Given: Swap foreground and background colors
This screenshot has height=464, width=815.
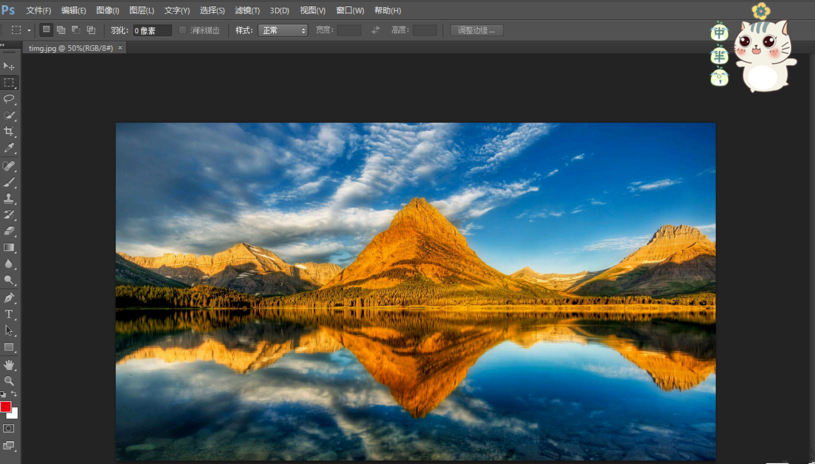Looking at the screenshot, I should click(x=14, y=395).
